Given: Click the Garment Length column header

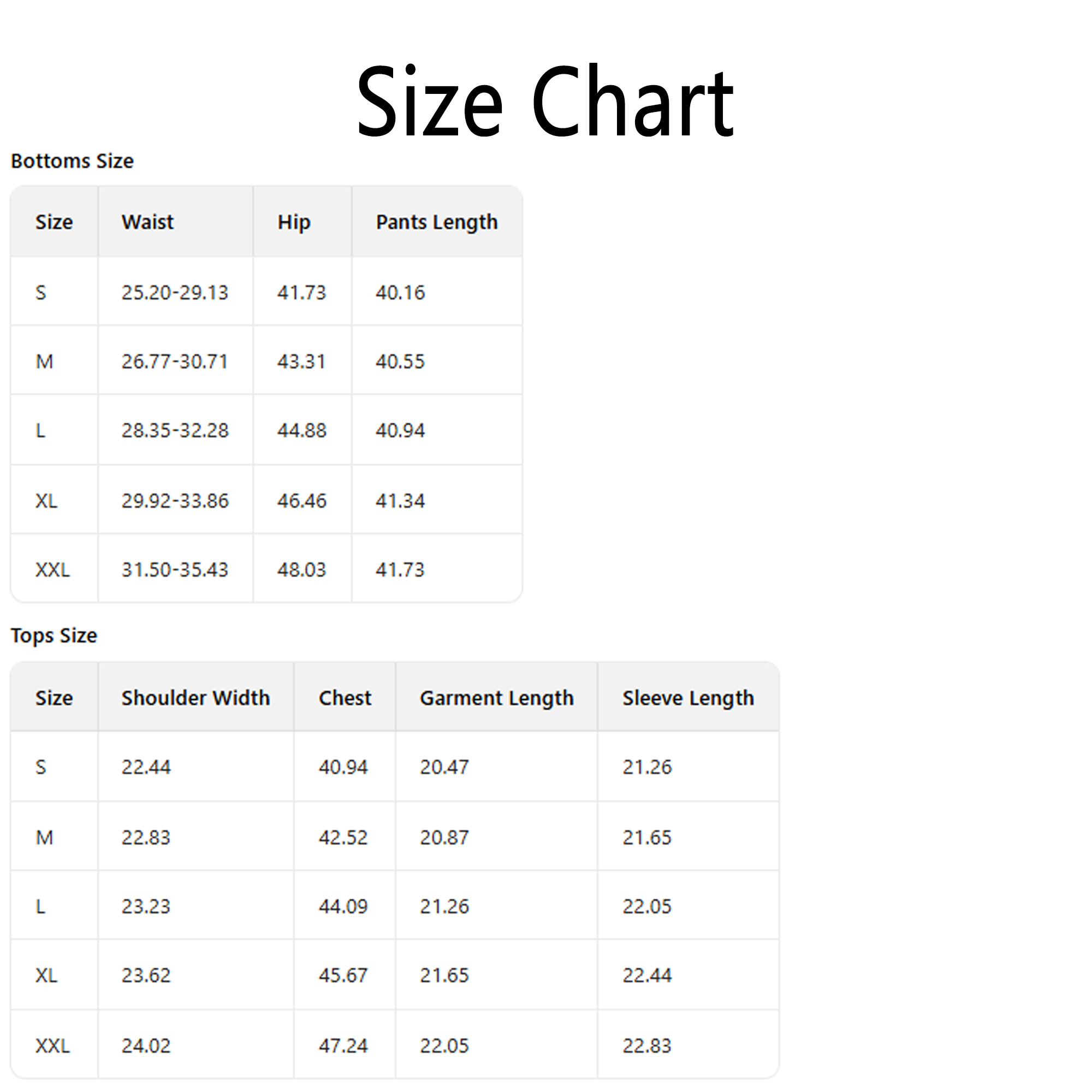Looking at the screenshot, I should coord(497,698).
